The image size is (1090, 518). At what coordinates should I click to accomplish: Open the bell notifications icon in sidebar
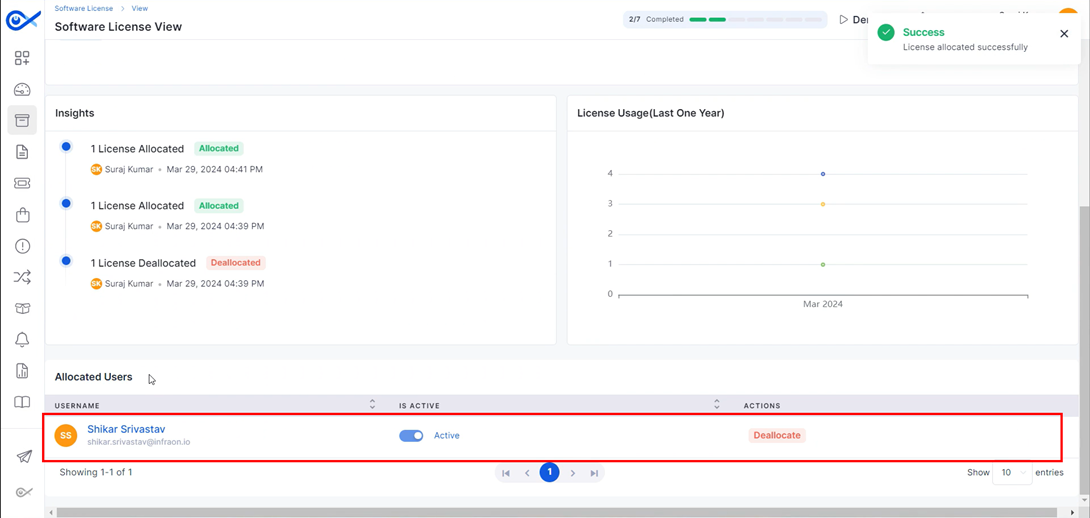(x=22, y=340)
